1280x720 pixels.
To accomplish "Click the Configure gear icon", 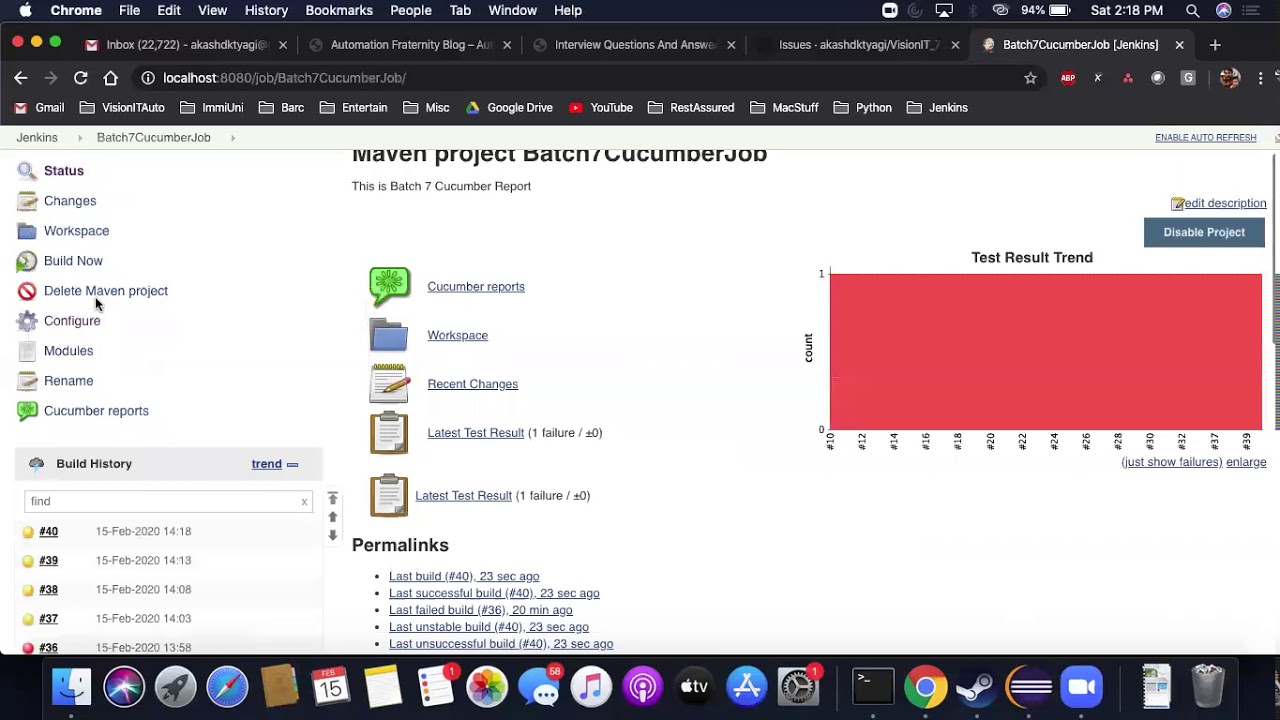I will click(x=27, y=321).
